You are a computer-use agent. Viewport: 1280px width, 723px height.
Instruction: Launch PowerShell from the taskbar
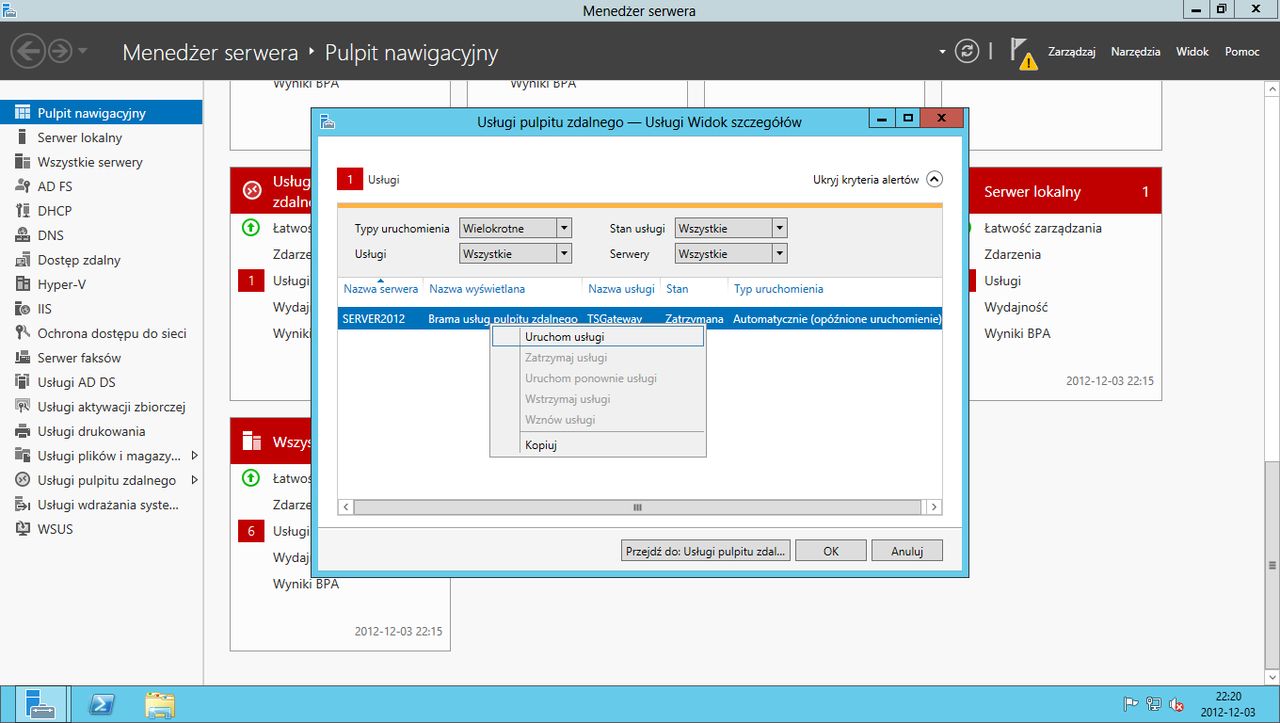click(101, 705)
